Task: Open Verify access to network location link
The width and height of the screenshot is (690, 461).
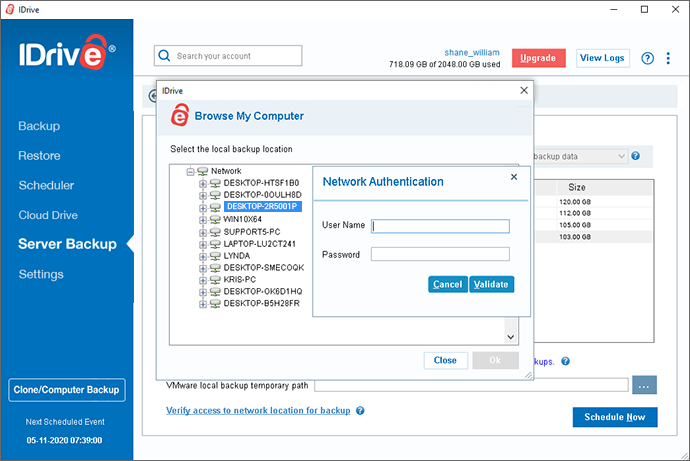Action: [x=258, y=410]
